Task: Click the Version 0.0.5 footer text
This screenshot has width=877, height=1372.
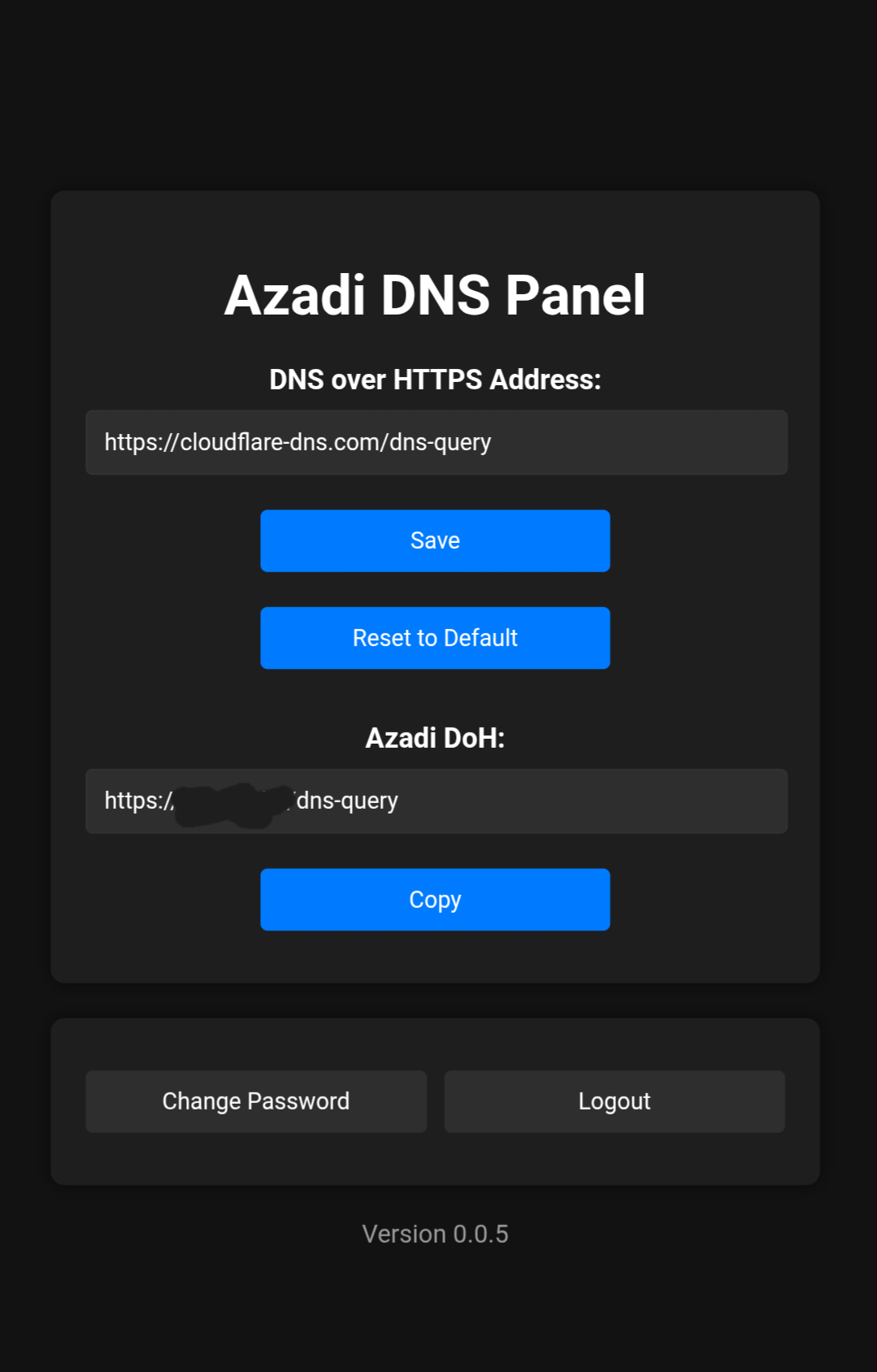Action: tap(435, 1234)
